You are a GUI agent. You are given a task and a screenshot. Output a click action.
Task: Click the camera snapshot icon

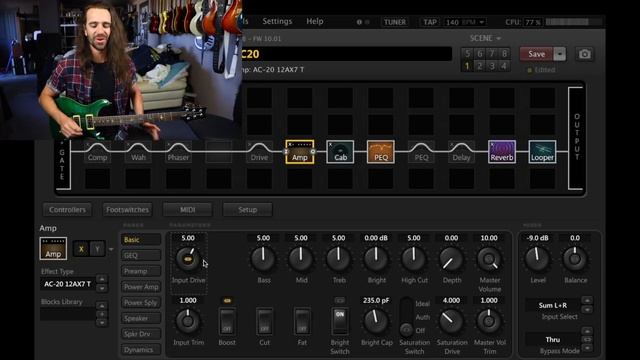(x=584, y=54)
